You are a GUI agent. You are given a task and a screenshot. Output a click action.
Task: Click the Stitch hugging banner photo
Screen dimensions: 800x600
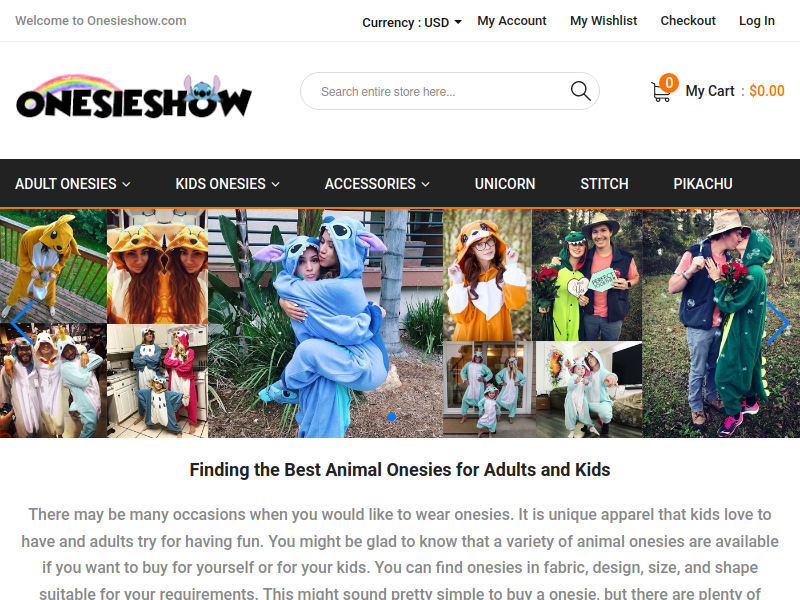[326, 323]
